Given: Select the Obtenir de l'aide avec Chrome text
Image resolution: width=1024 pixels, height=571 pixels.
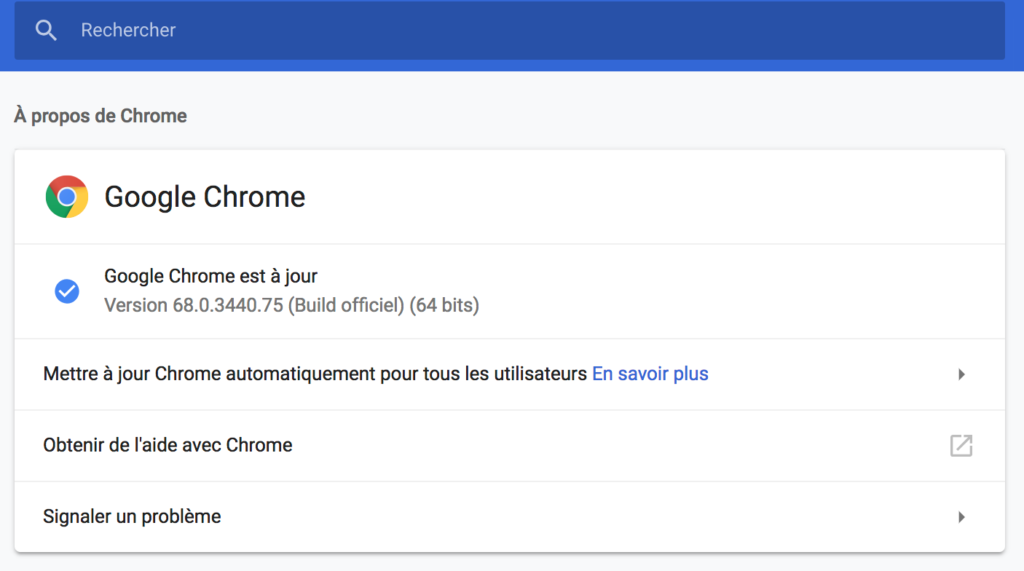Looking at the screenshot, I should click(168, 445).
